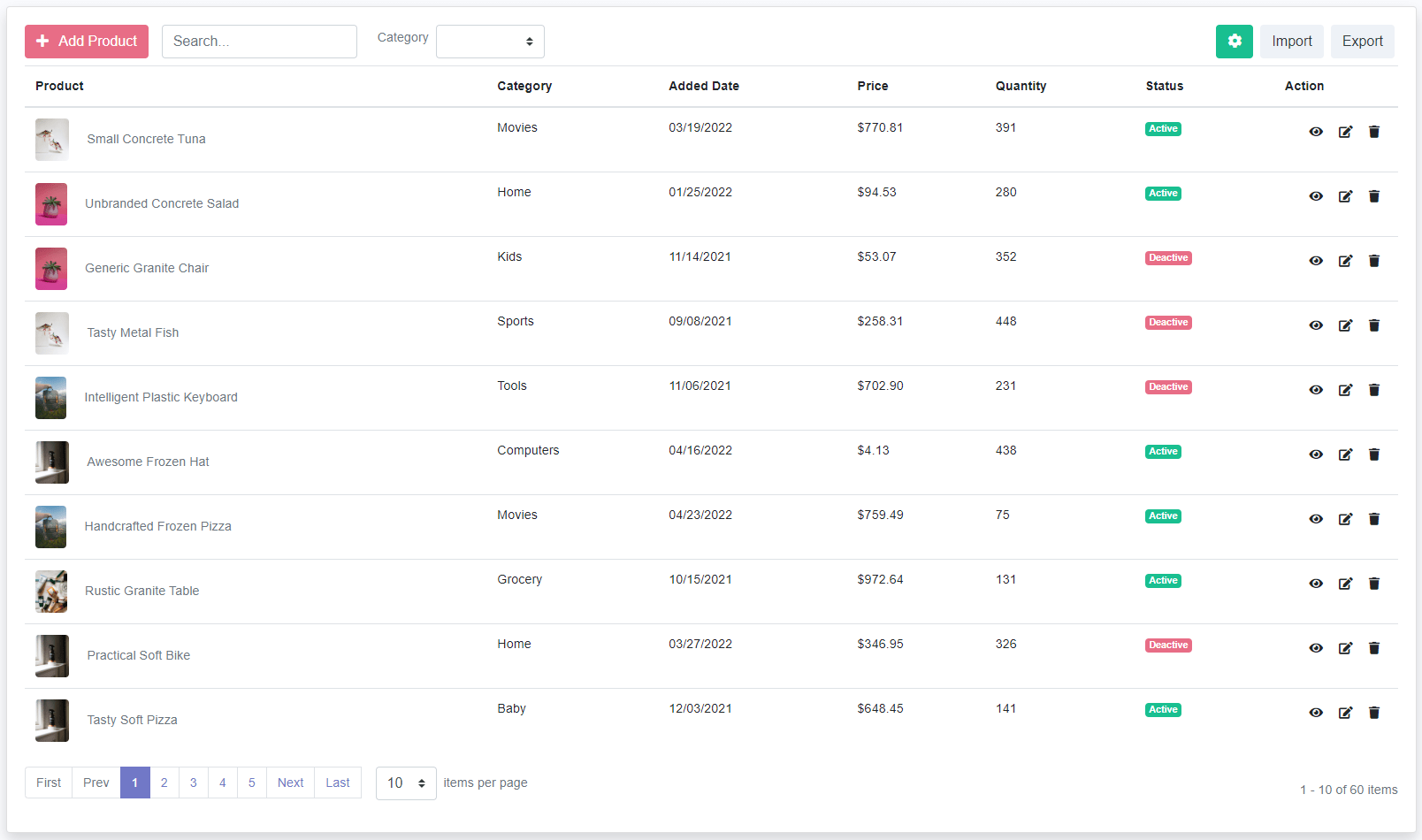Click the '1 - 10 of 60 items' text

tap(1349, 790)
